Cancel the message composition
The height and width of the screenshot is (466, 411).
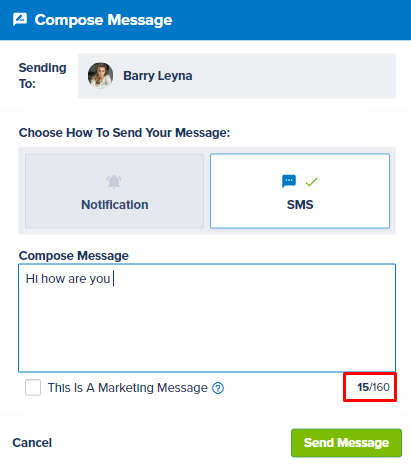(x=32, y=443)
